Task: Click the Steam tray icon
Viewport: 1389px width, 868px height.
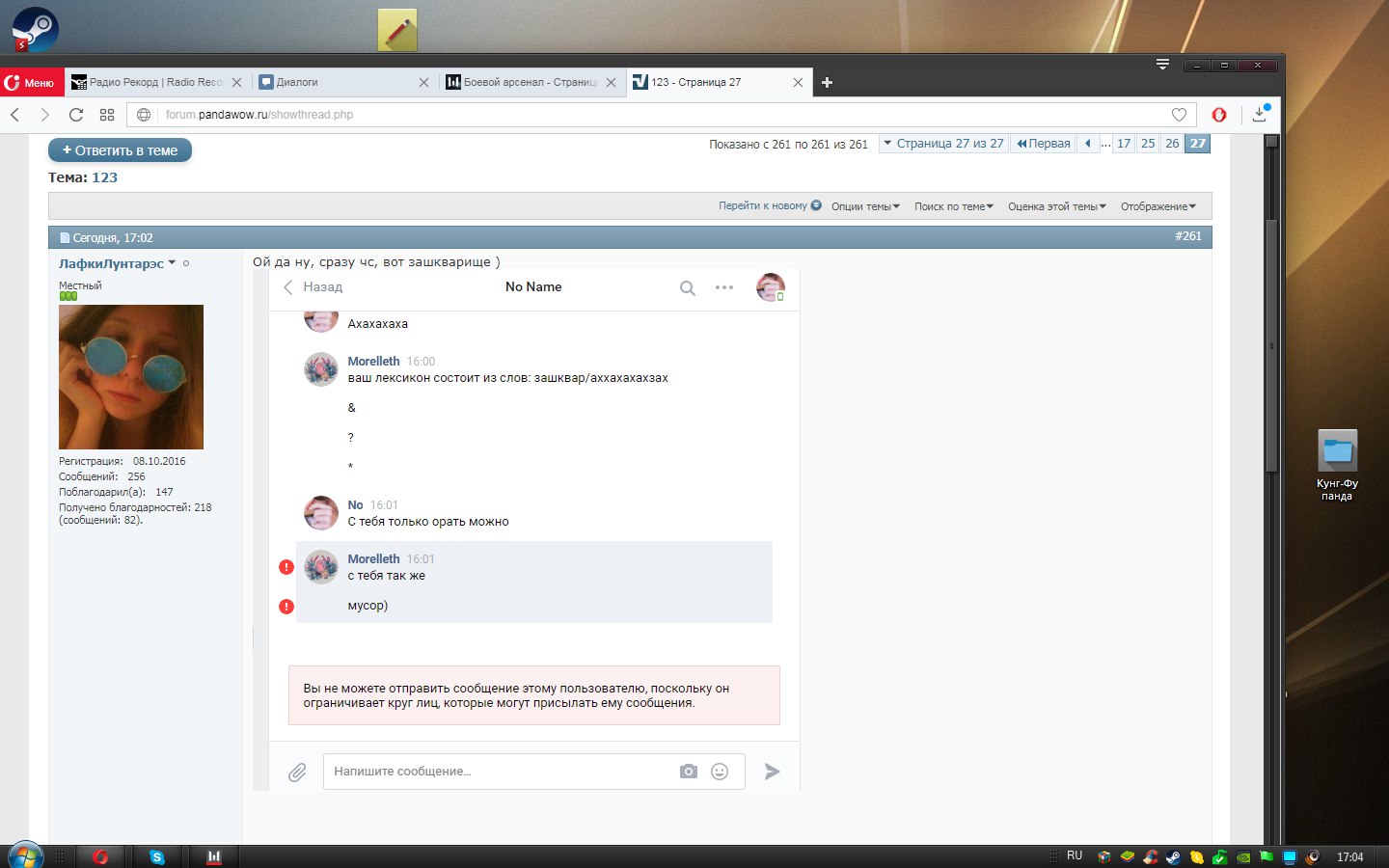Action: coord(1174,856)
